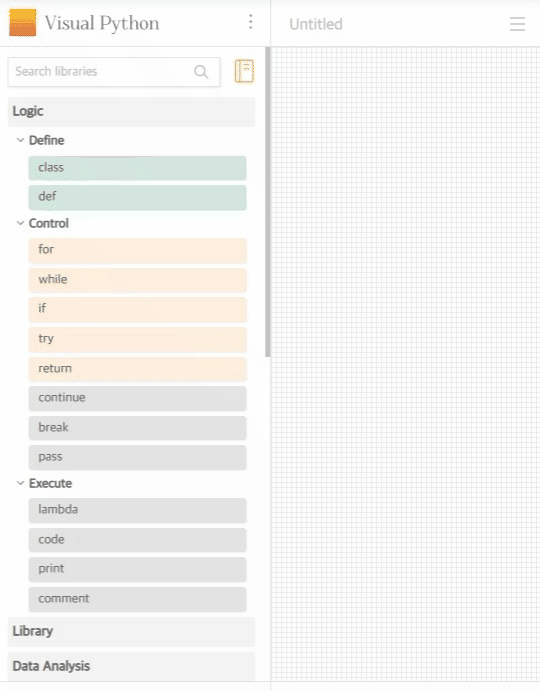This screenshot has width=540, height=691.
Task: Add a continue block
Action: coord(138,398)
